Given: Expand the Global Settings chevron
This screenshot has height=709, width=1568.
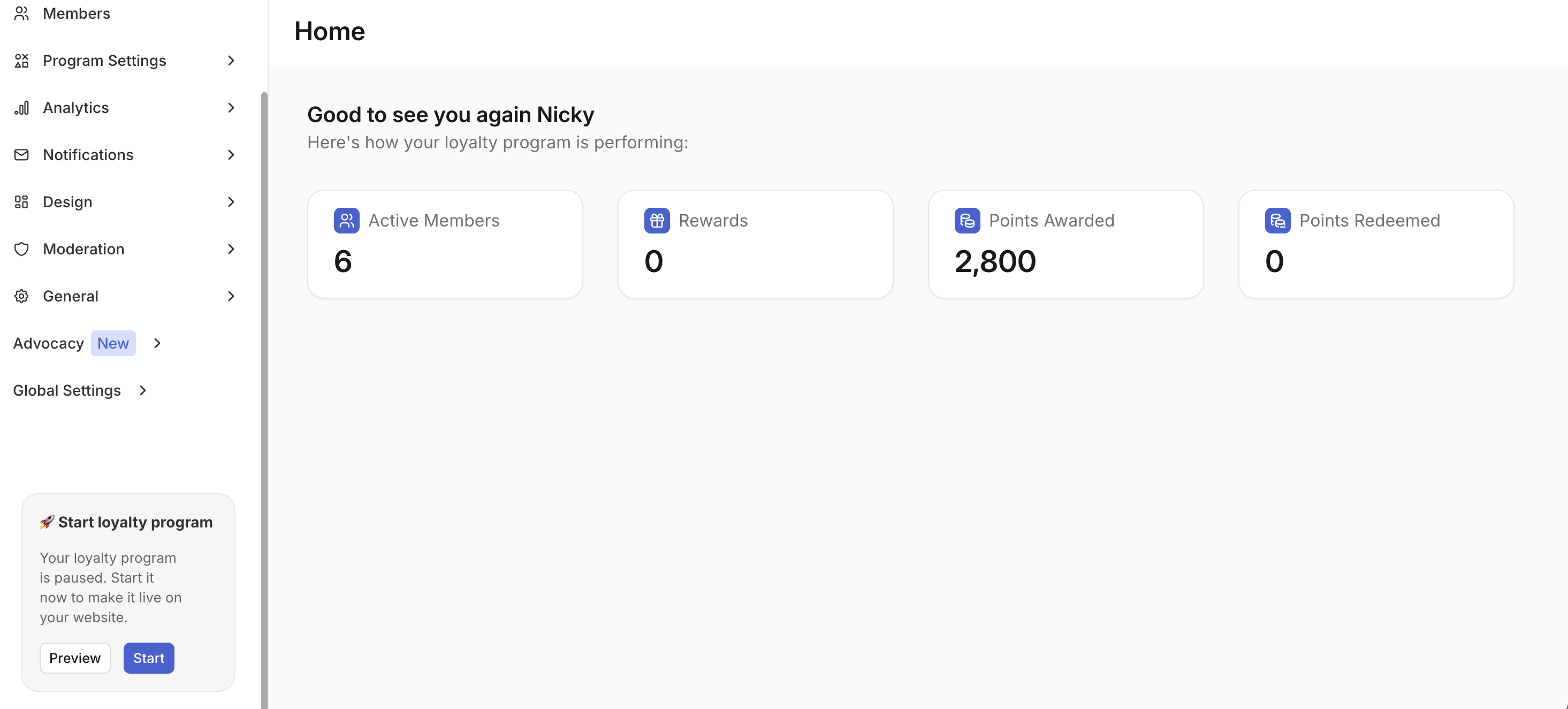Looking at the screenshot, I should tap(142, 390).
